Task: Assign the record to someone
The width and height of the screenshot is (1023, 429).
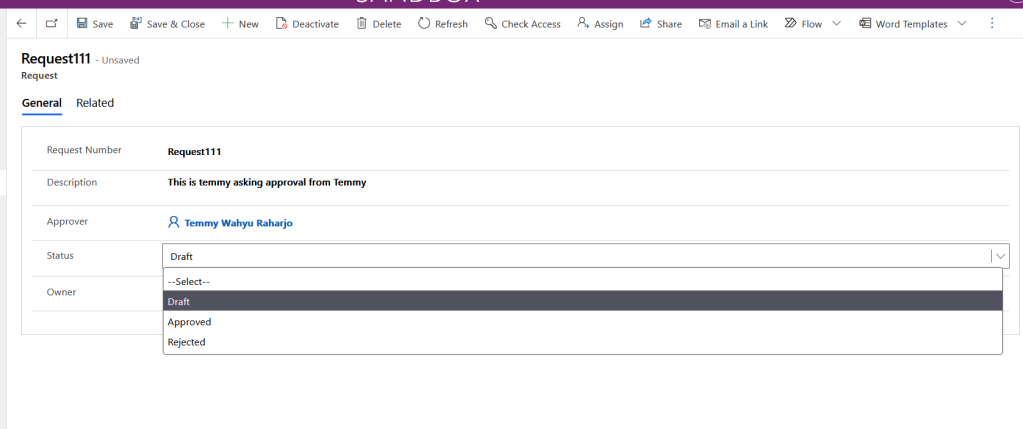Action: pyautogui.click(x=600, y=23)
